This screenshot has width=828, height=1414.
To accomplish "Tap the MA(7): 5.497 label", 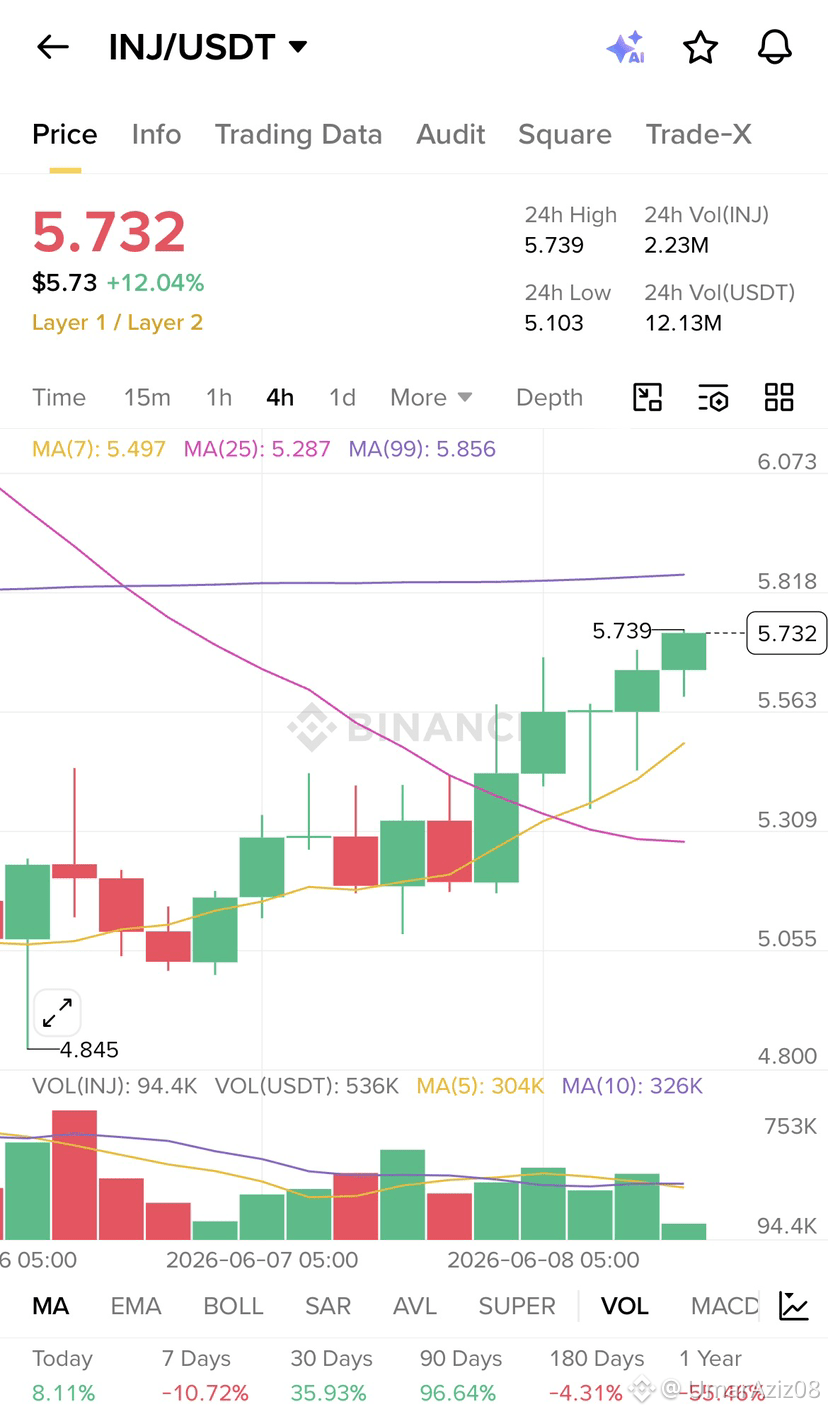I will coord(99,449).
